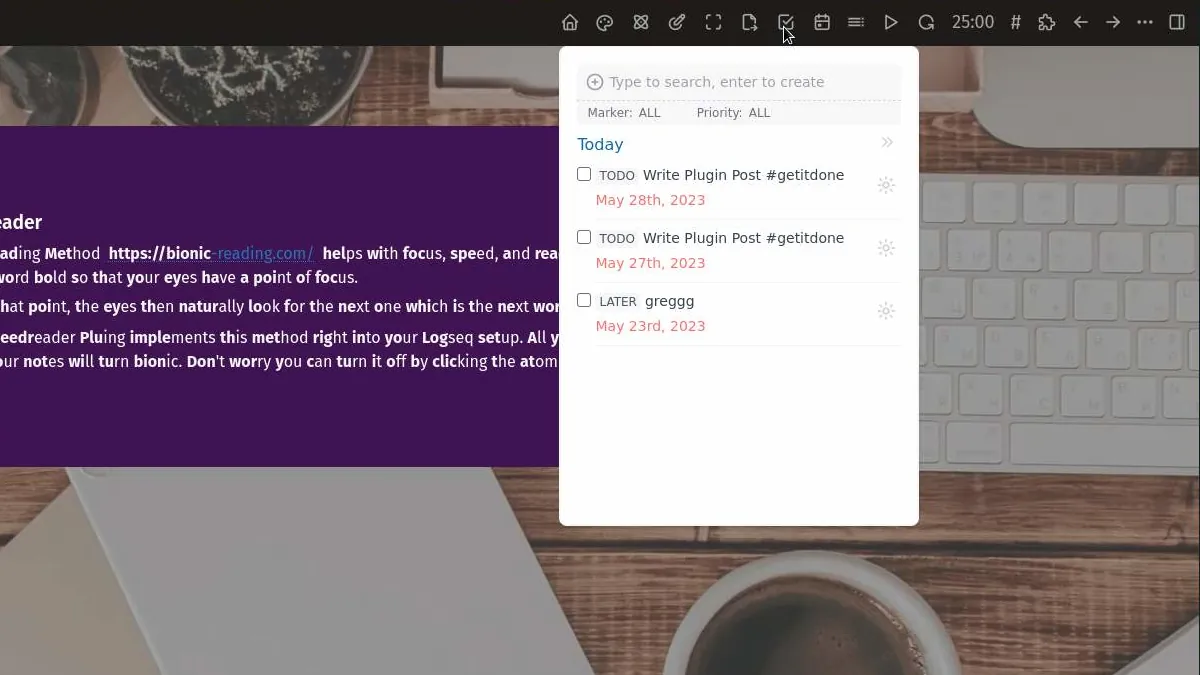The width and height of the screenshot is (1200, 675).
Task: Click the task search and create field
Action: pyautogui.click(x=739, y=82)
